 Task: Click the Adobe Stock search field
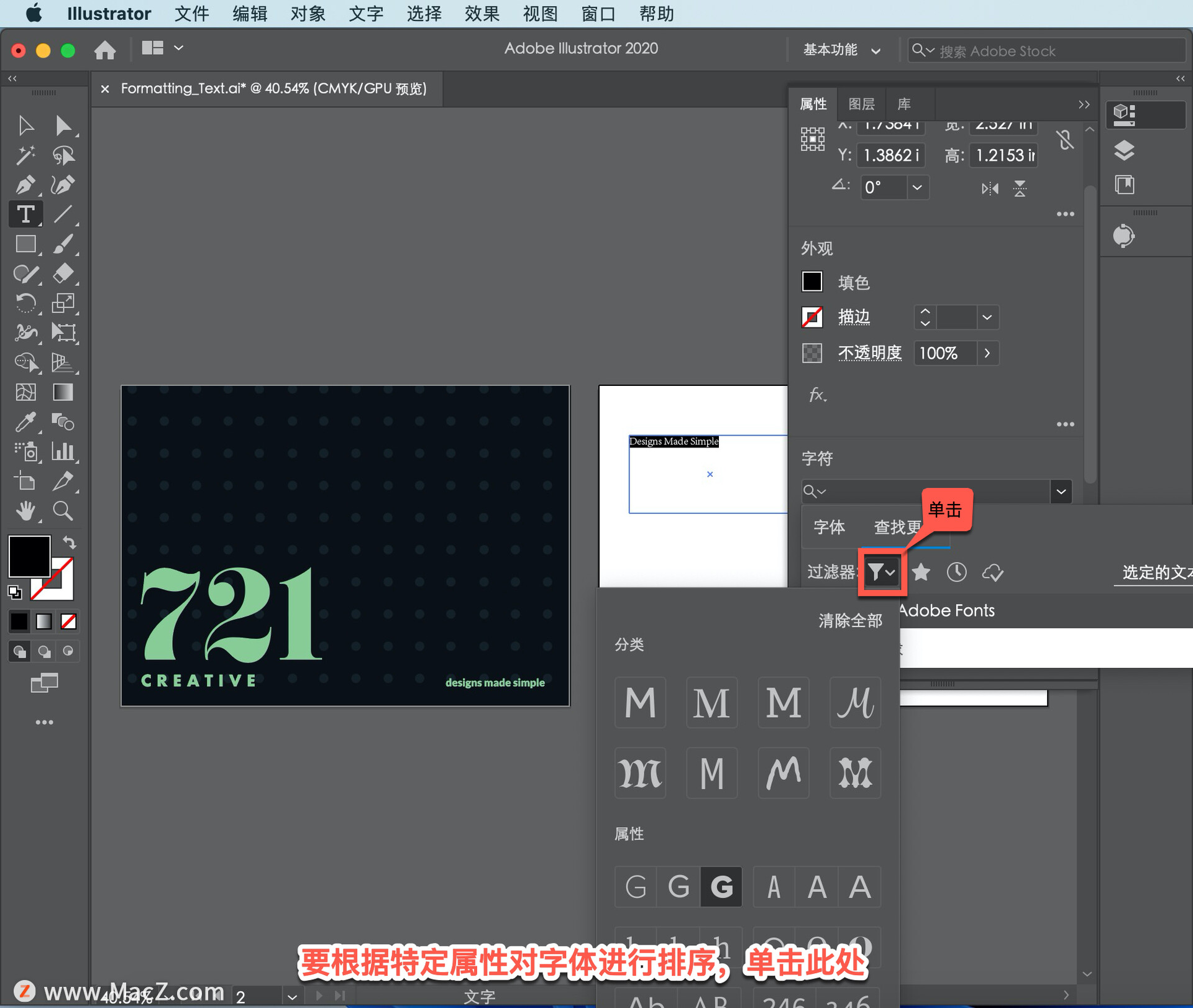click(1046, 50)
